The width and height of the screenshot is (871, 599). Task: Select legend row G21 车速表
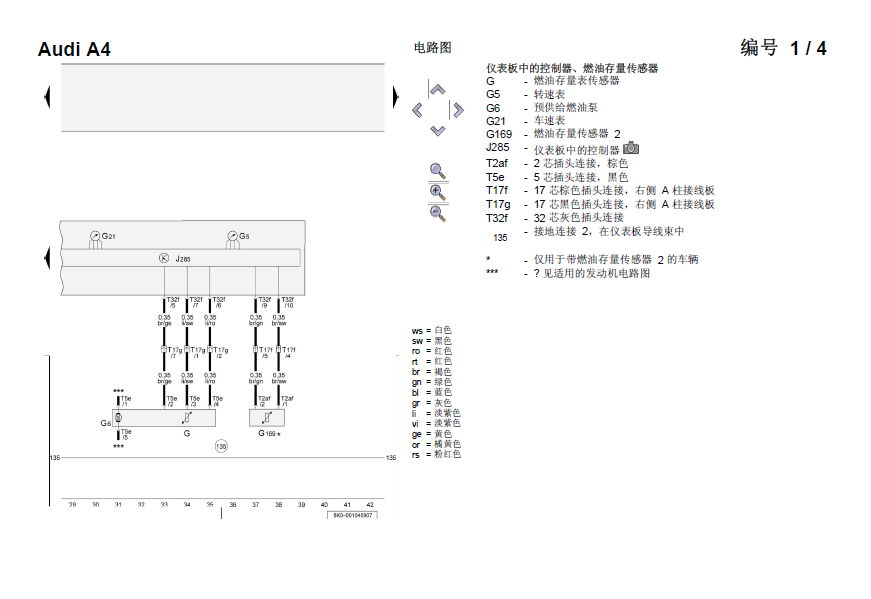click(525, 121)
